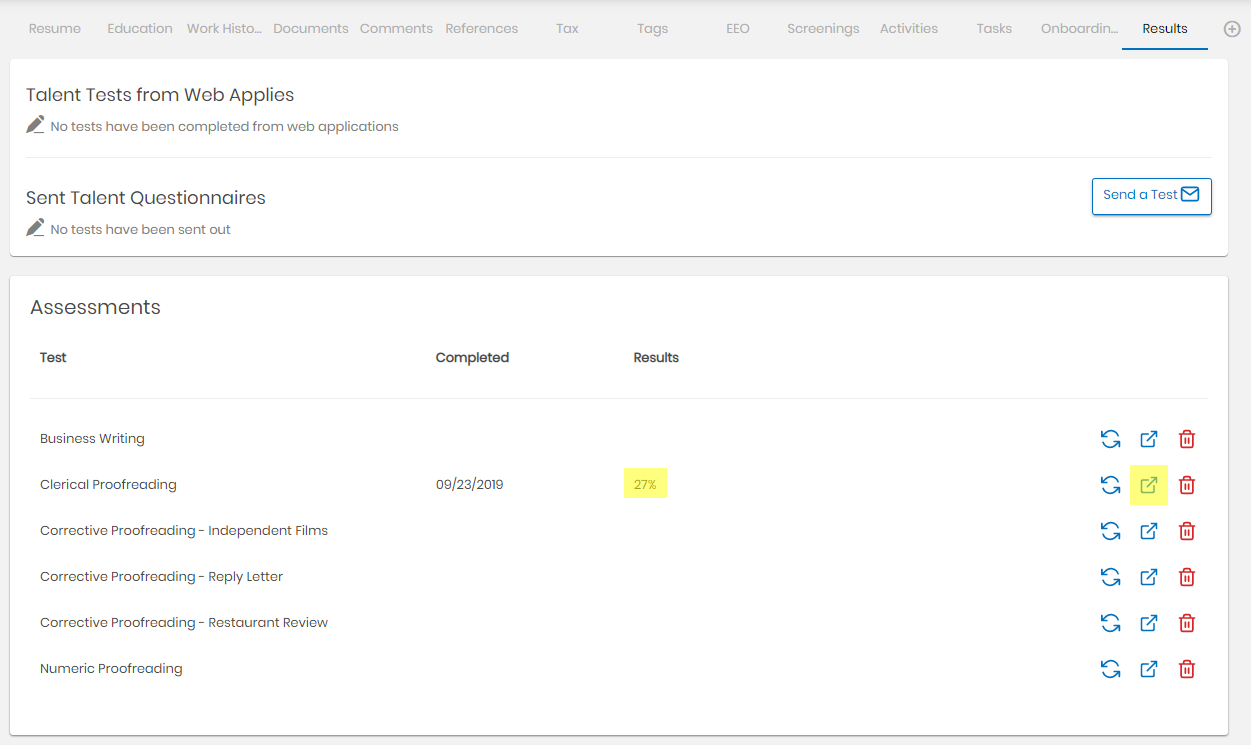The image size is (1251, 745).
Task: Select the 27% result value
Action: tap(645, 485)
